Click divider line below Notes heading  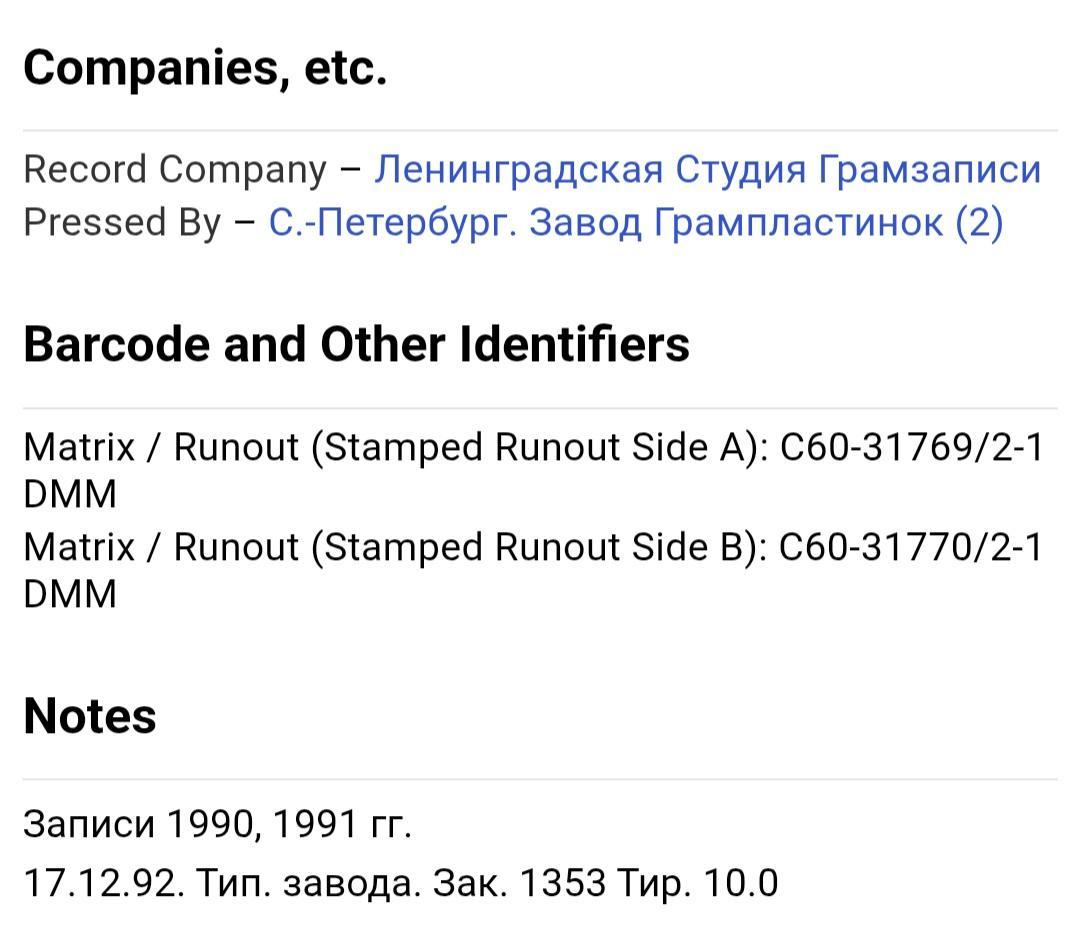pyautogui.click(x=540, y=779)
